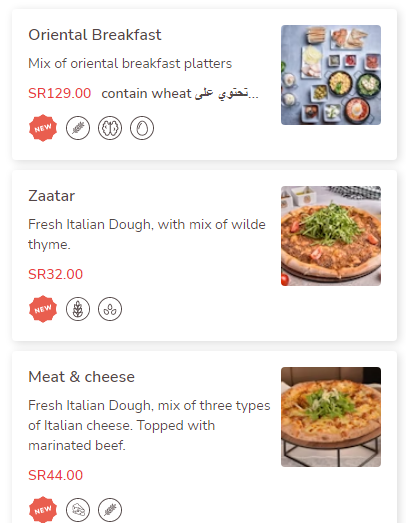Click the dairy cheese icon on Meat & cheese

78,510
